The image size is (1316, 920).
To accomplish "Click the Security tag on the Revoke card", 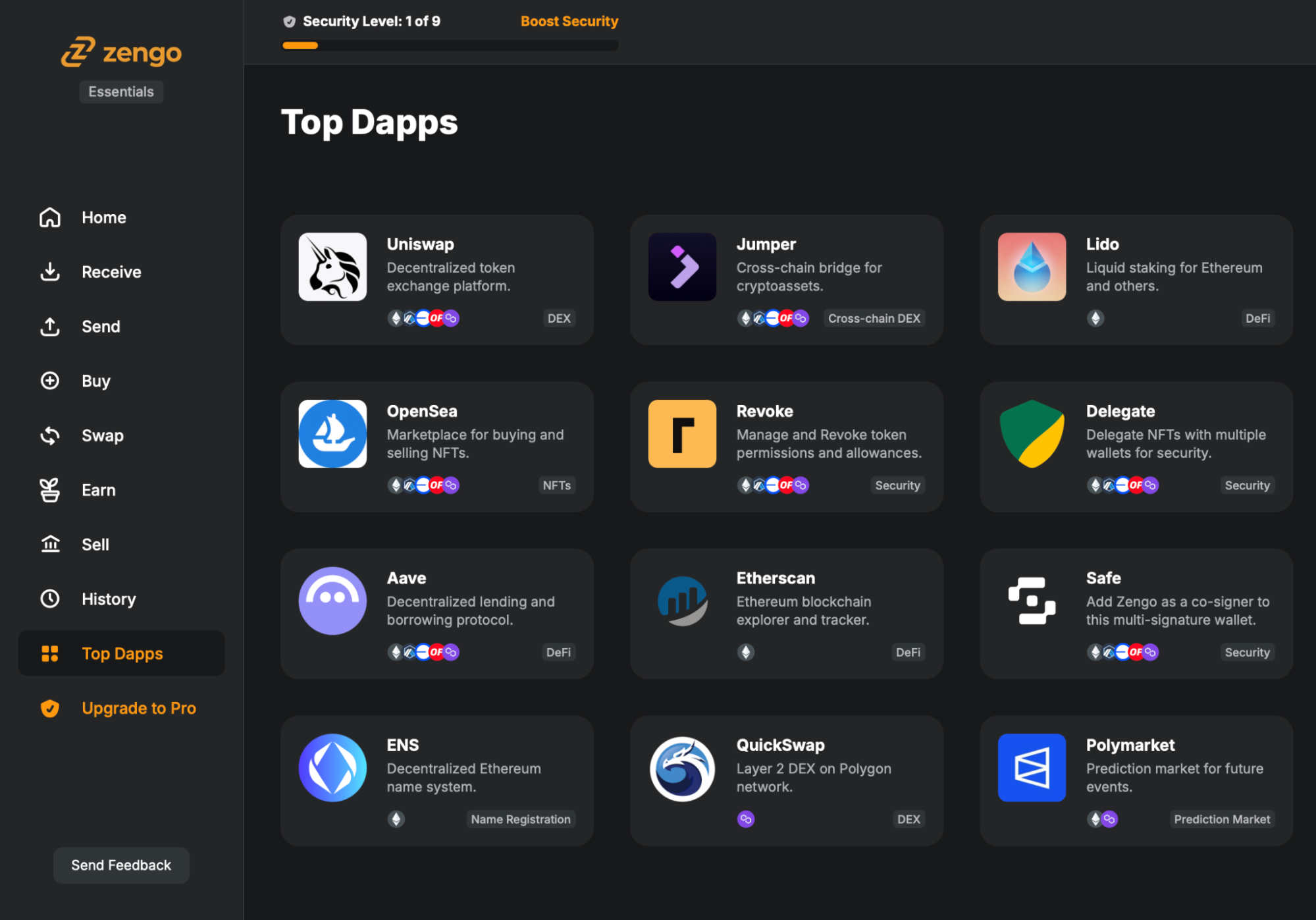I will coord(897,485).
